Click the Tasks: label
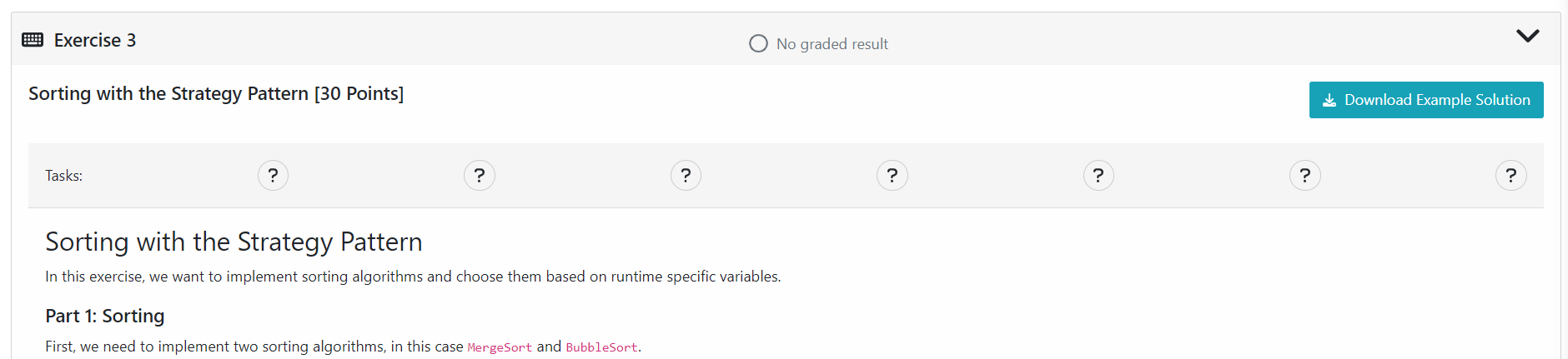 coord(64,176)
